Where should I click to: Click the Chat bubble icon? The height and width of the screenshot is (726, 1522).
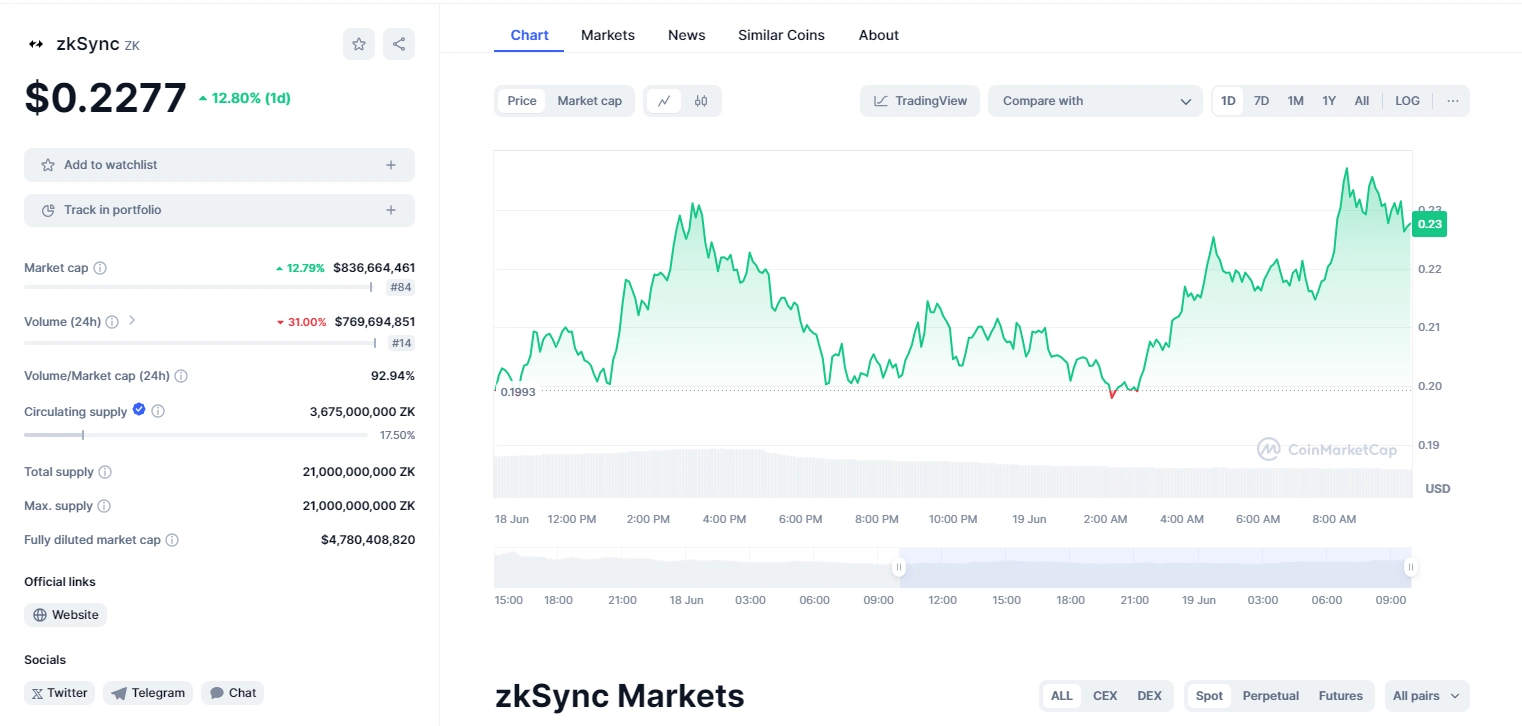coord(216,693)
